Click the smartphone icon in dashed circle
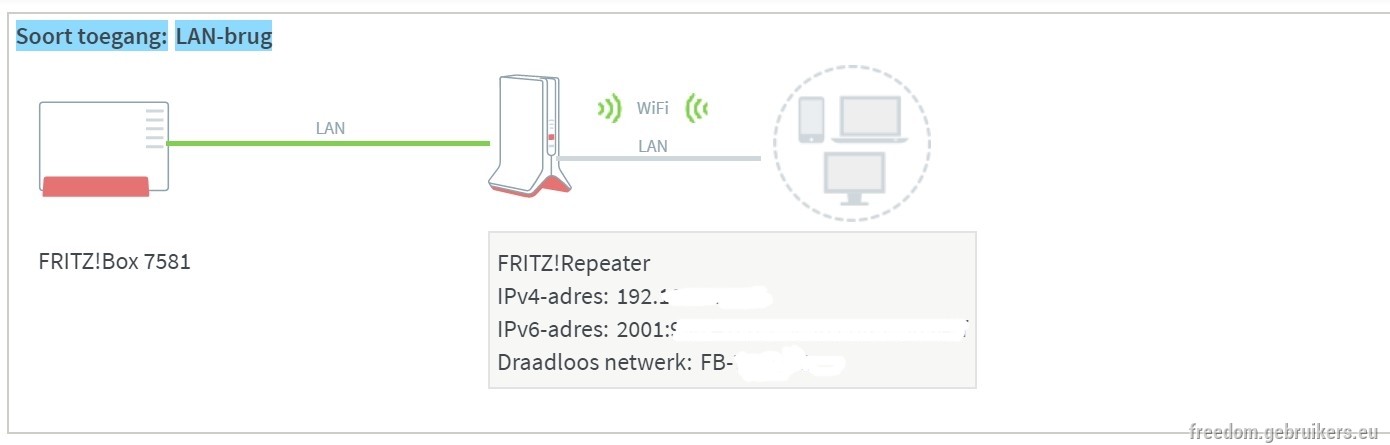 pos(812,120)
